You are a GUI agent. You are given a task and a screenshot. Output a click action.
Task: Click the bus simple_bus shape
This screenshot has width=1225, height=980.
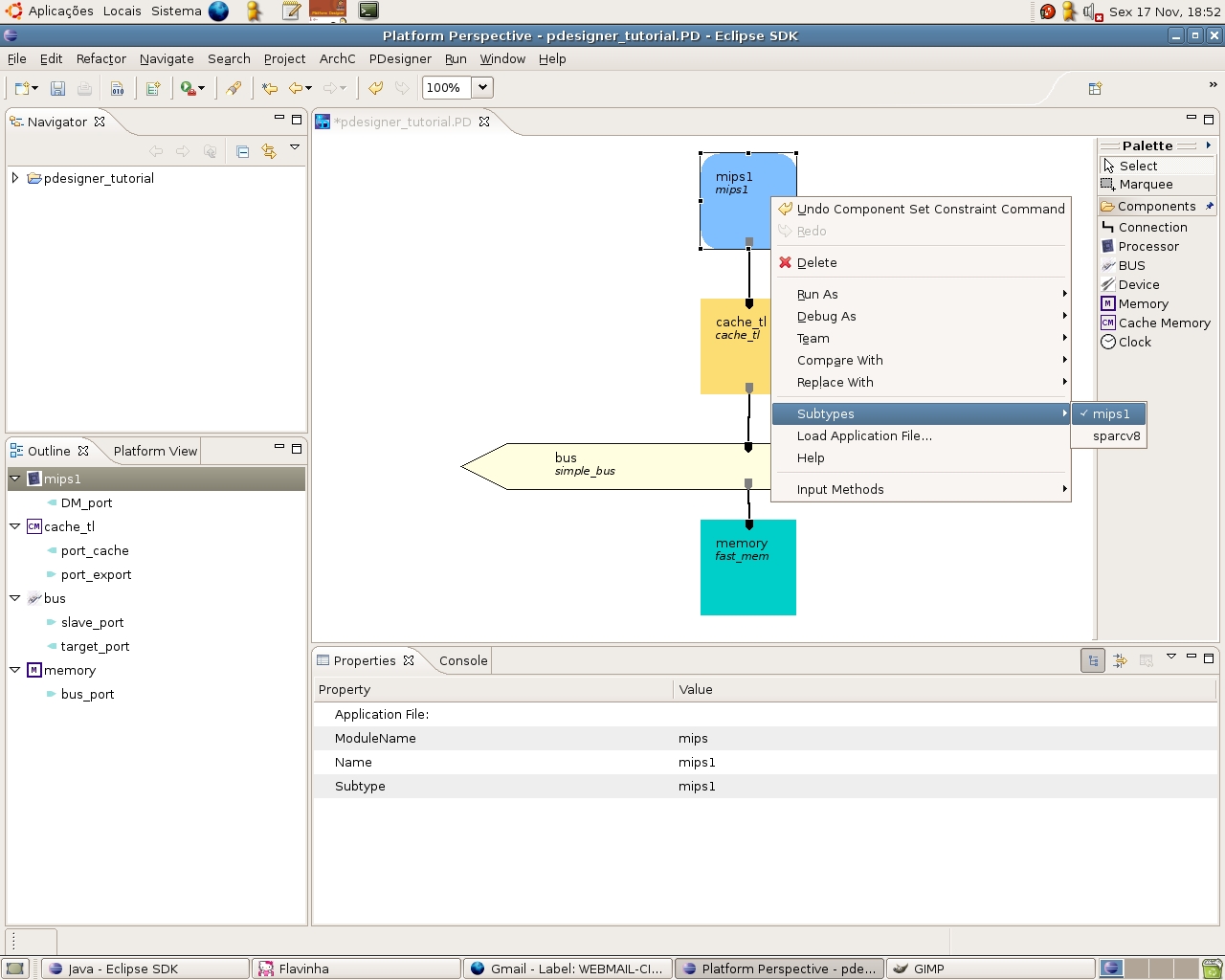tap(617, 466)
